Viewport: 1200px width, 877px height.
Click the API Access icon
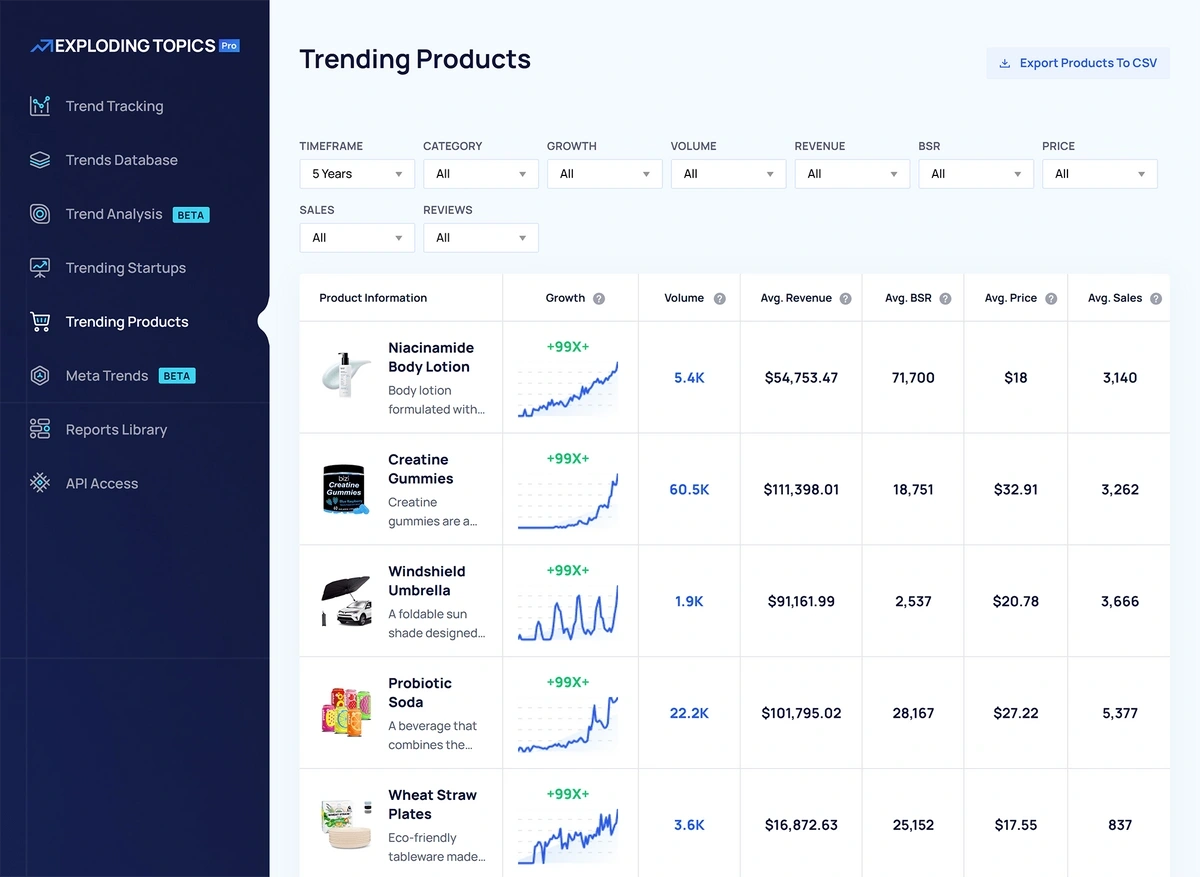coord(40,484)
